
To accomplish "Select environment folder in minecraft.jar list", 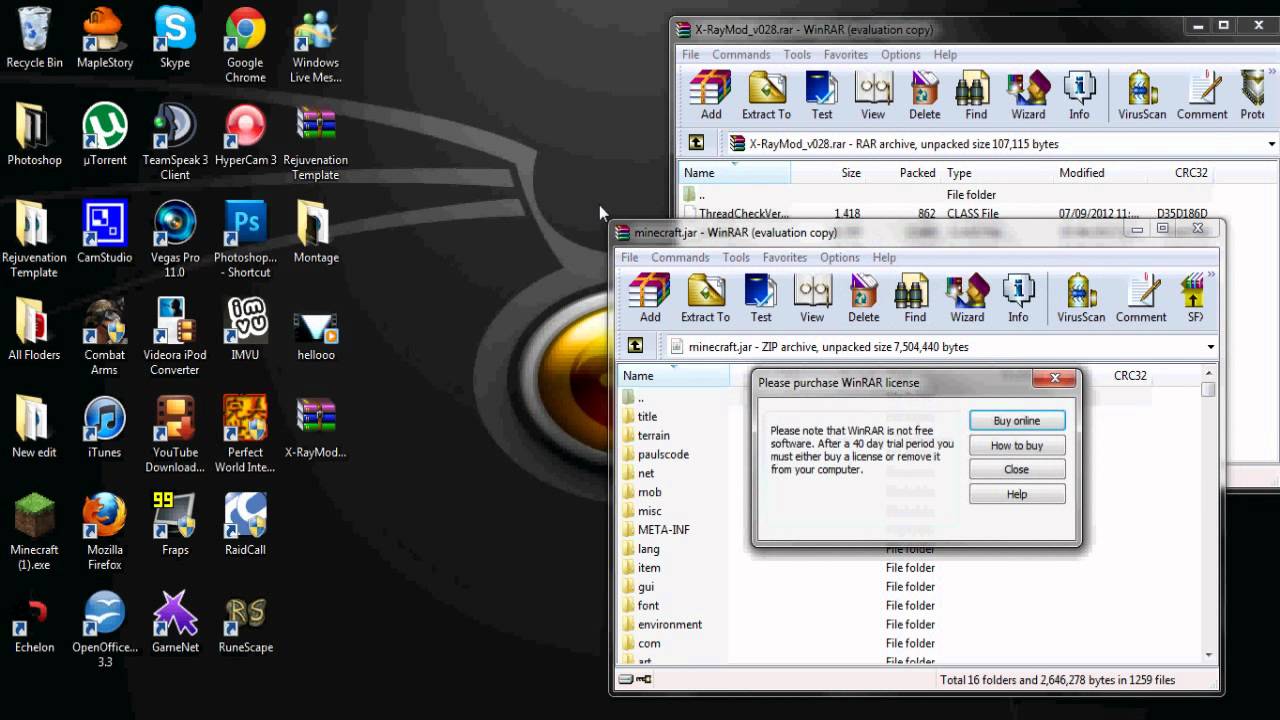I will 662,624.
